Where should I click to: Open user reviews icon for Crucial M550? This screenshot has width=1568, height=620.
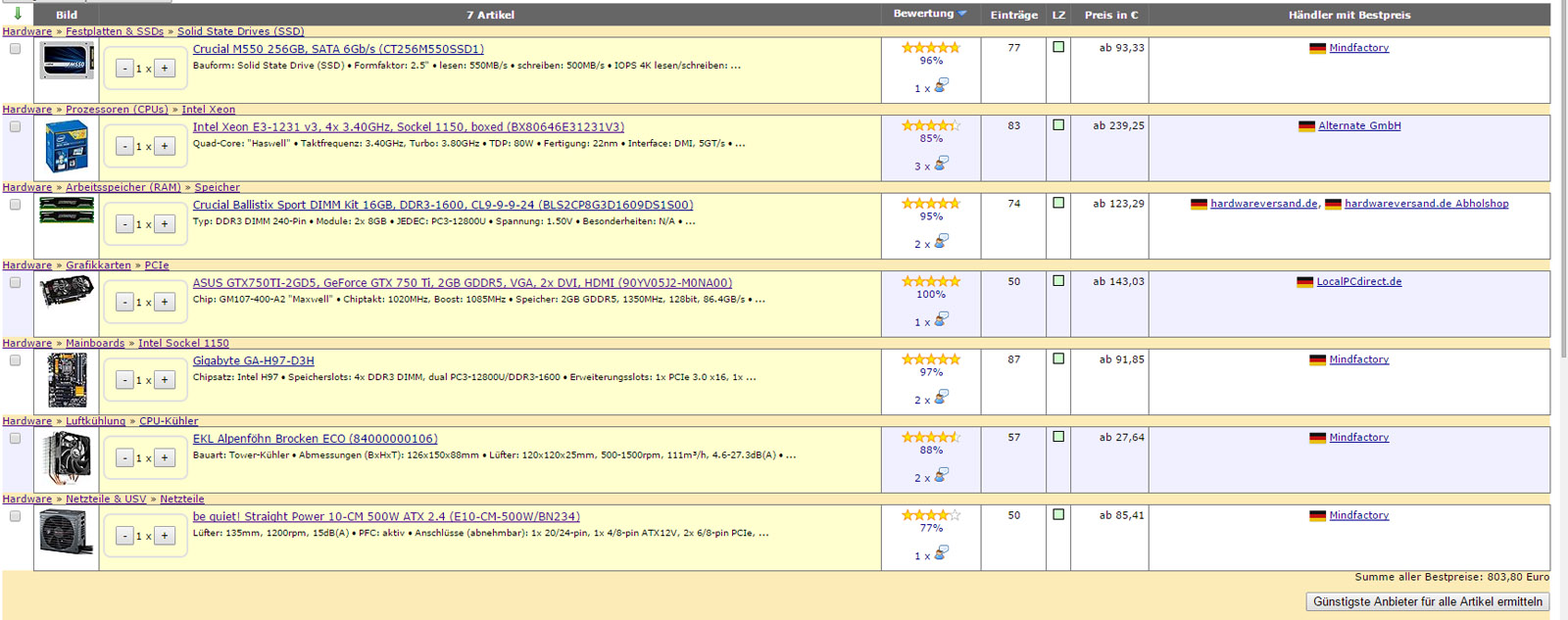[941, 86]
